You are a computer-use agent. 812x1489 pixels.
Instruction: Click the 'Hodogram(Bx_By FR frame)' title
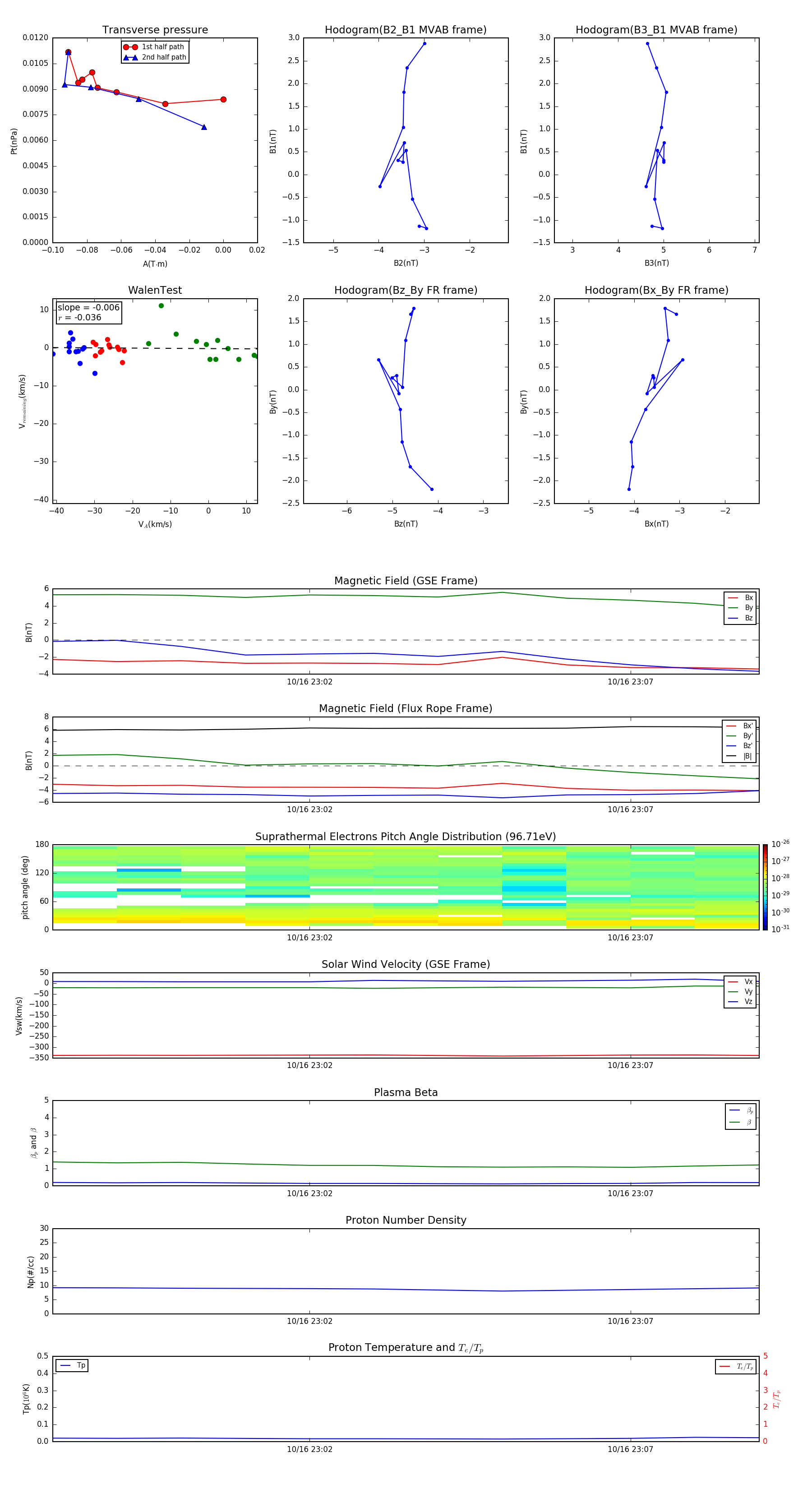point(656,290)
